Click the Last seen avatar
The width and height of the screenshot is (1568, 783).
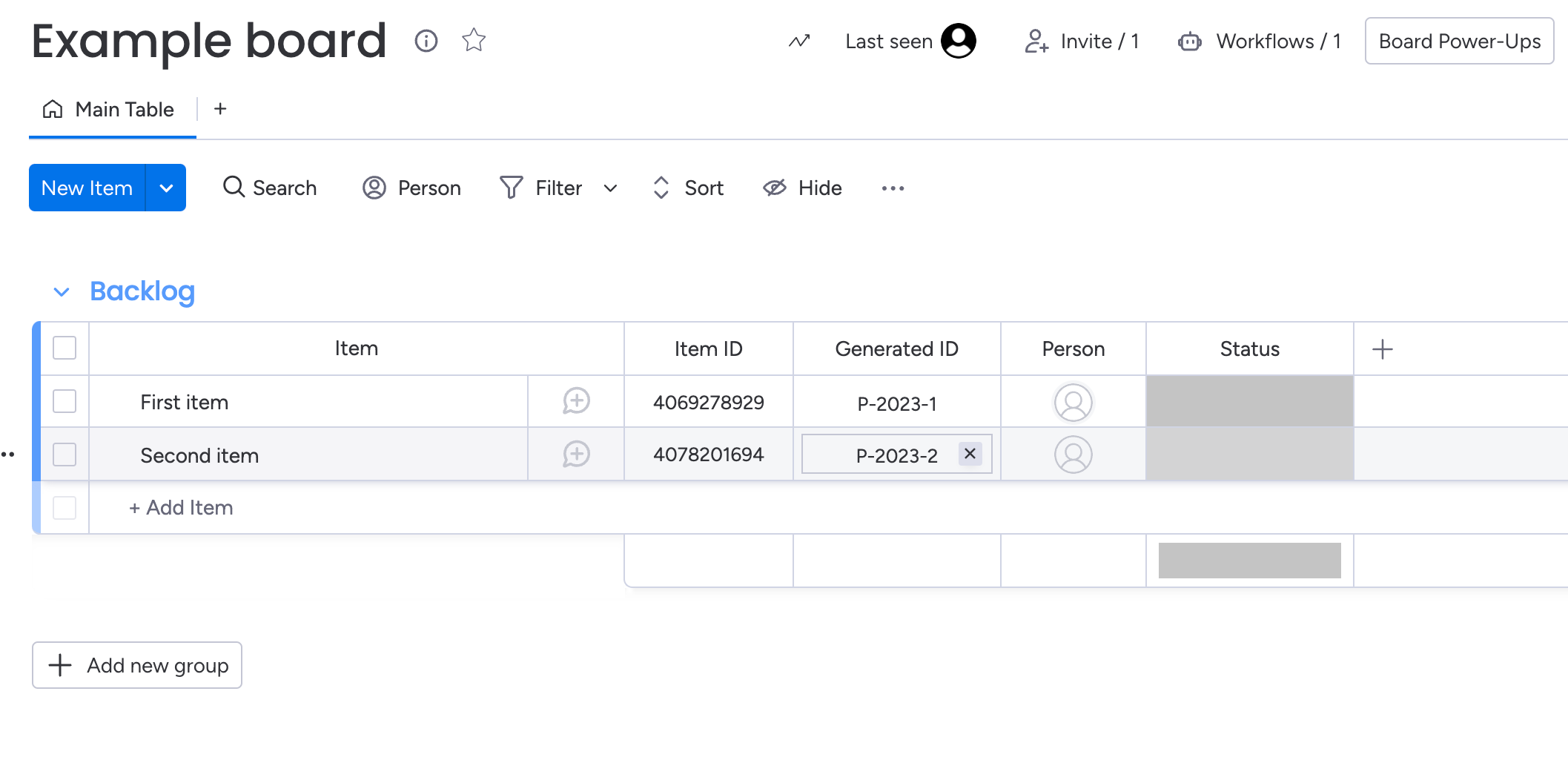click(x=958, y=41)
